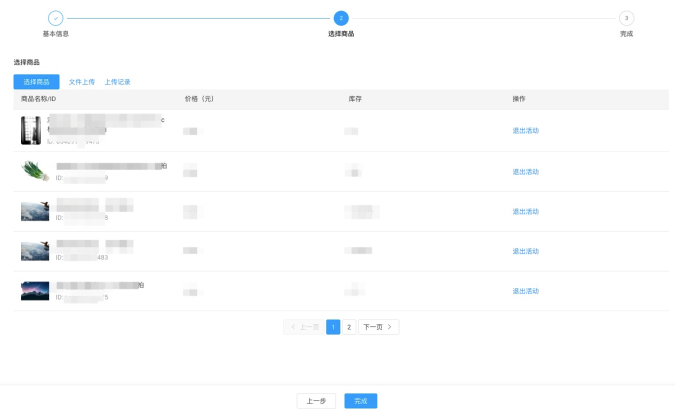The height and width of the screenshot is (415, 675).
Task: Click the completed step one checkmark icon
Action: coord(55,18)
